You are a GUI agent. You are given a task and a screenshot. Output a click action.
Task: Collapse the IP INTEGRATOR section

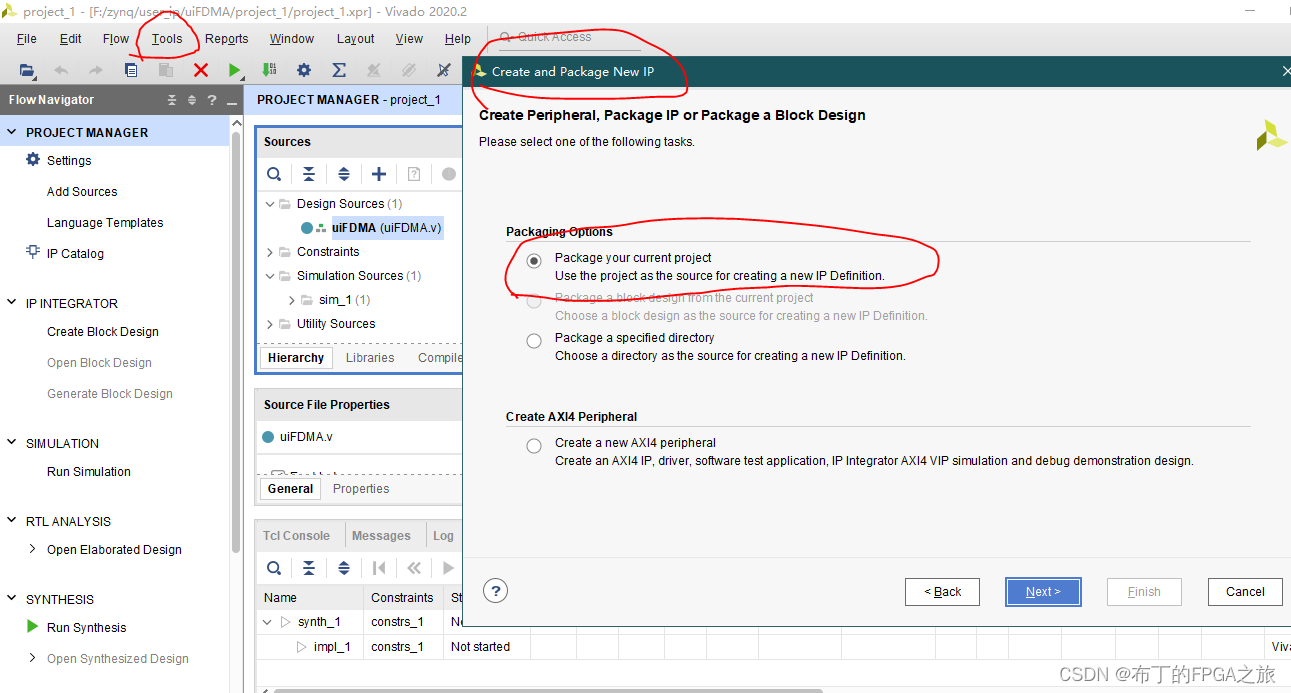12,303
